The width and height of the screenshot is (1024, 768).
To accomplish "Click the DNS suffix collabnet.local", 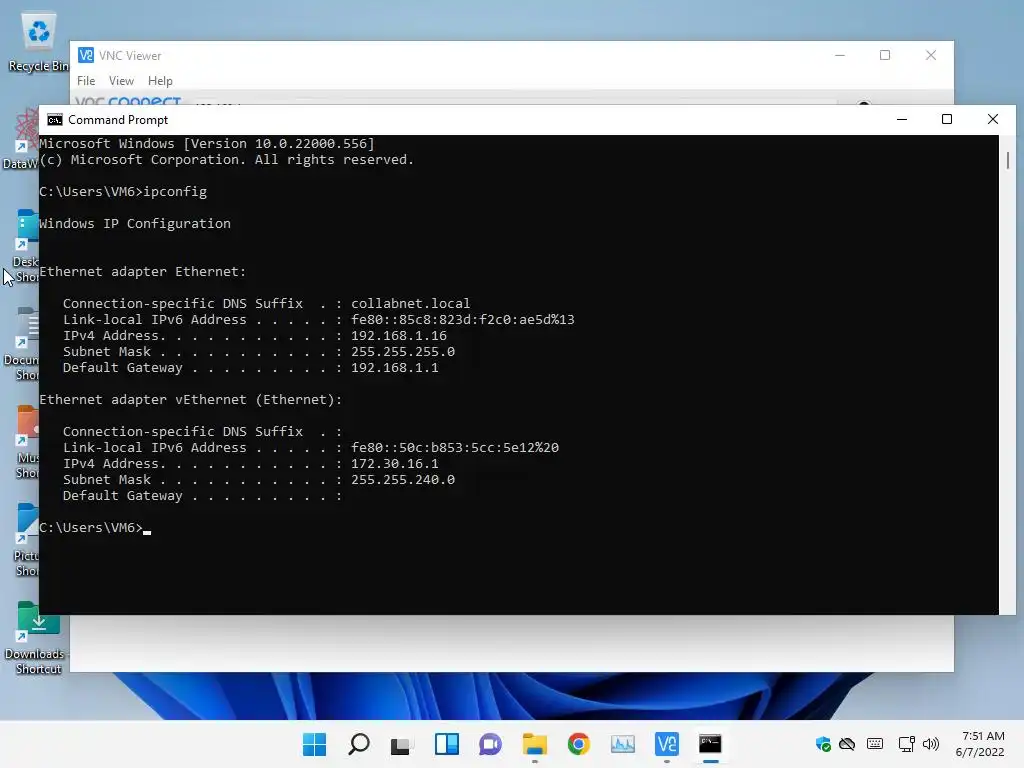I will (x=410, y=304).
